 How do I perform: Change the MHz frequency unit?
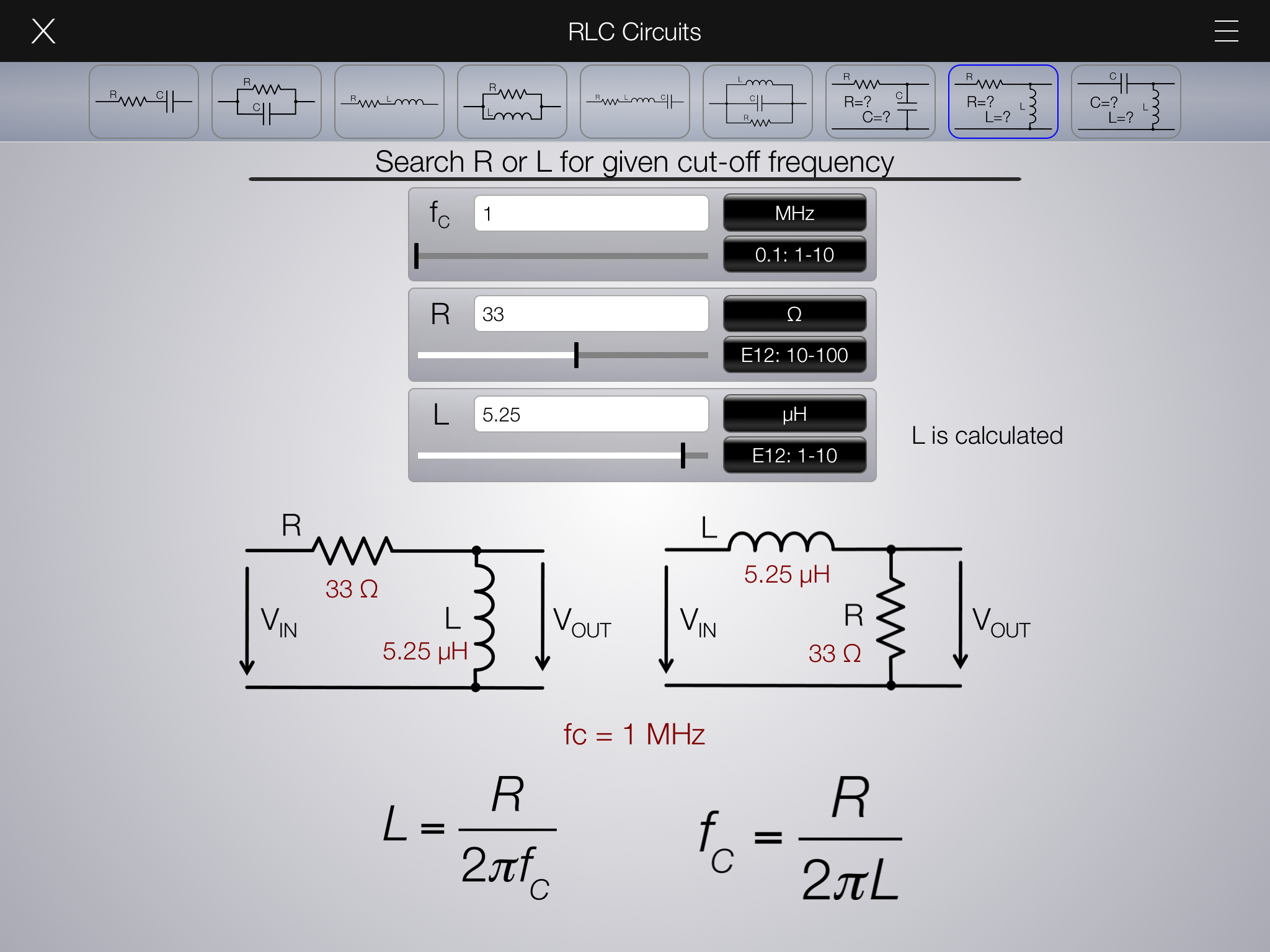click(x=794, y=213)
